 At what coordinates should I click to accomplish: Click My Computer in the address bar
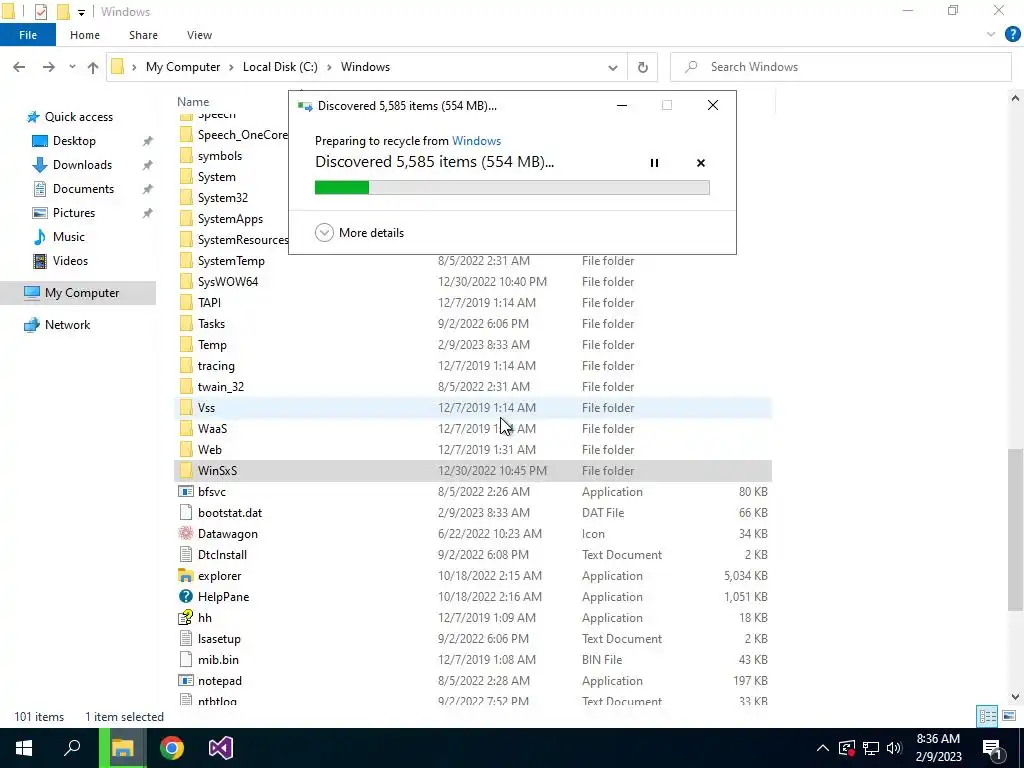point(183,67)
